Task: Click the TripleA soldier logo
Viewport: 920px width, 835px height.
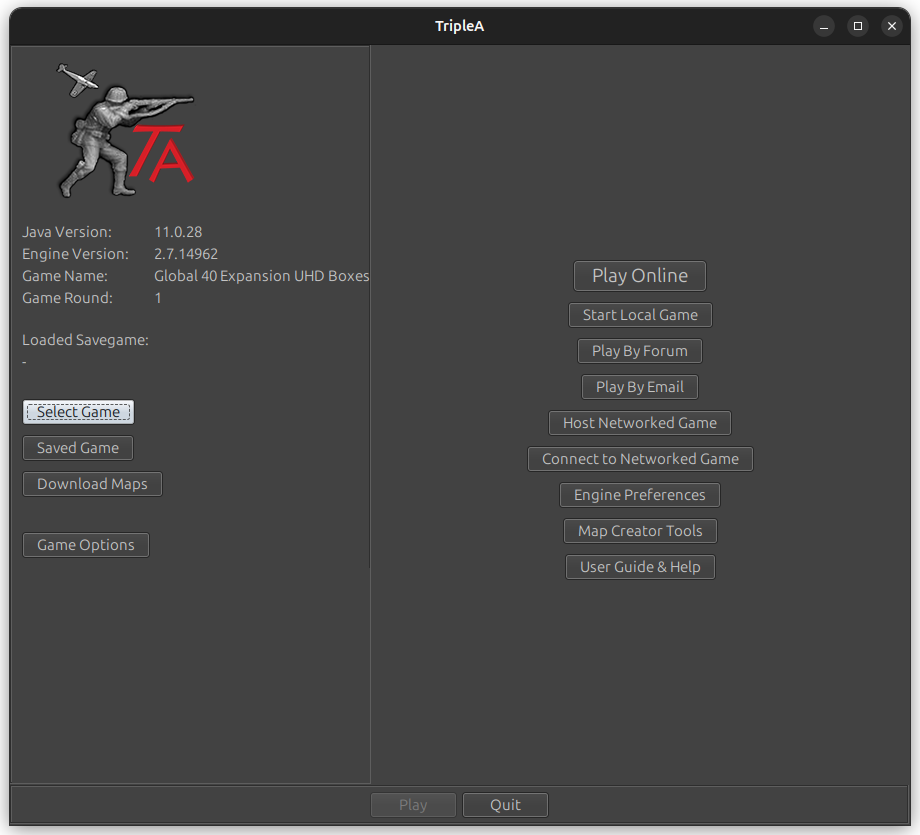Action: pyautogui.click(x=125, y=128)
